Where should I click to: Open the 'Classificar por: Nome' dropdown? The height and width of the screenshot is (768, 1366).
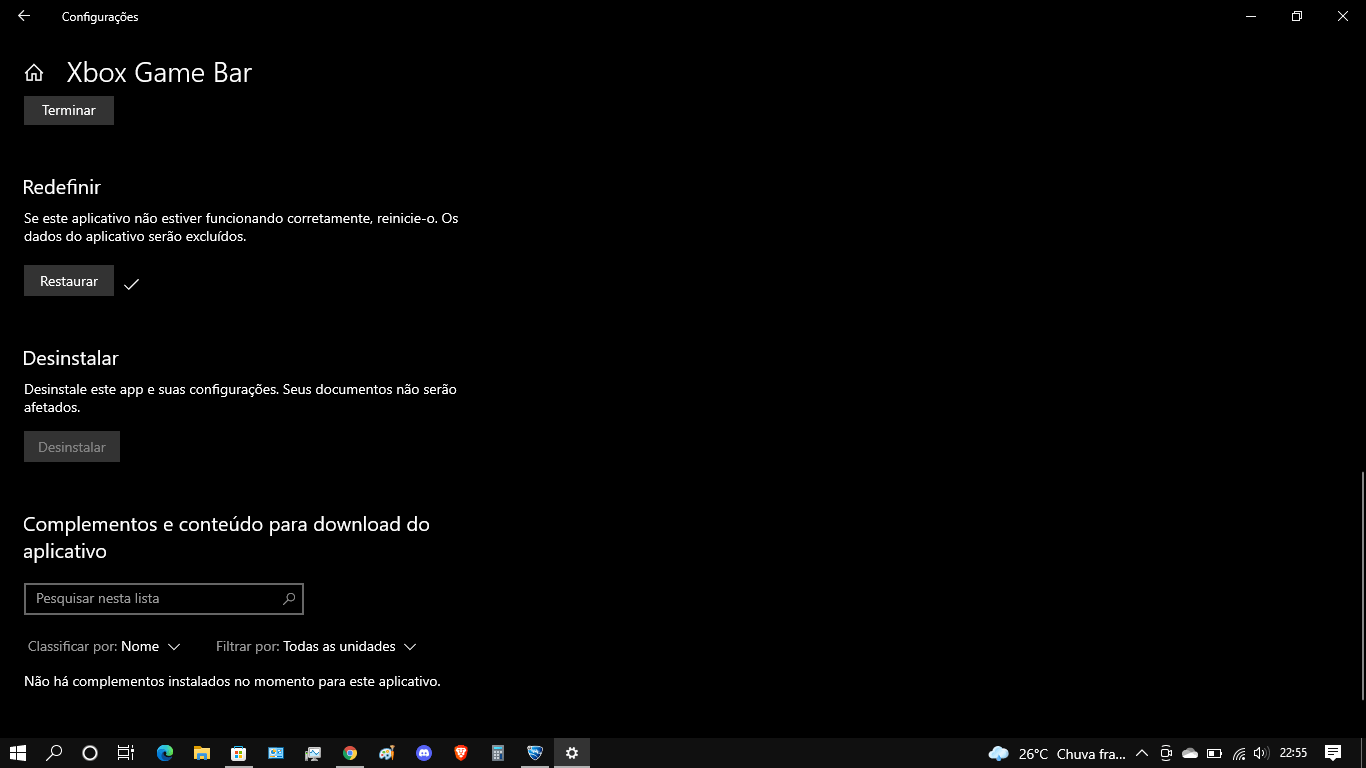pos(104,646)
